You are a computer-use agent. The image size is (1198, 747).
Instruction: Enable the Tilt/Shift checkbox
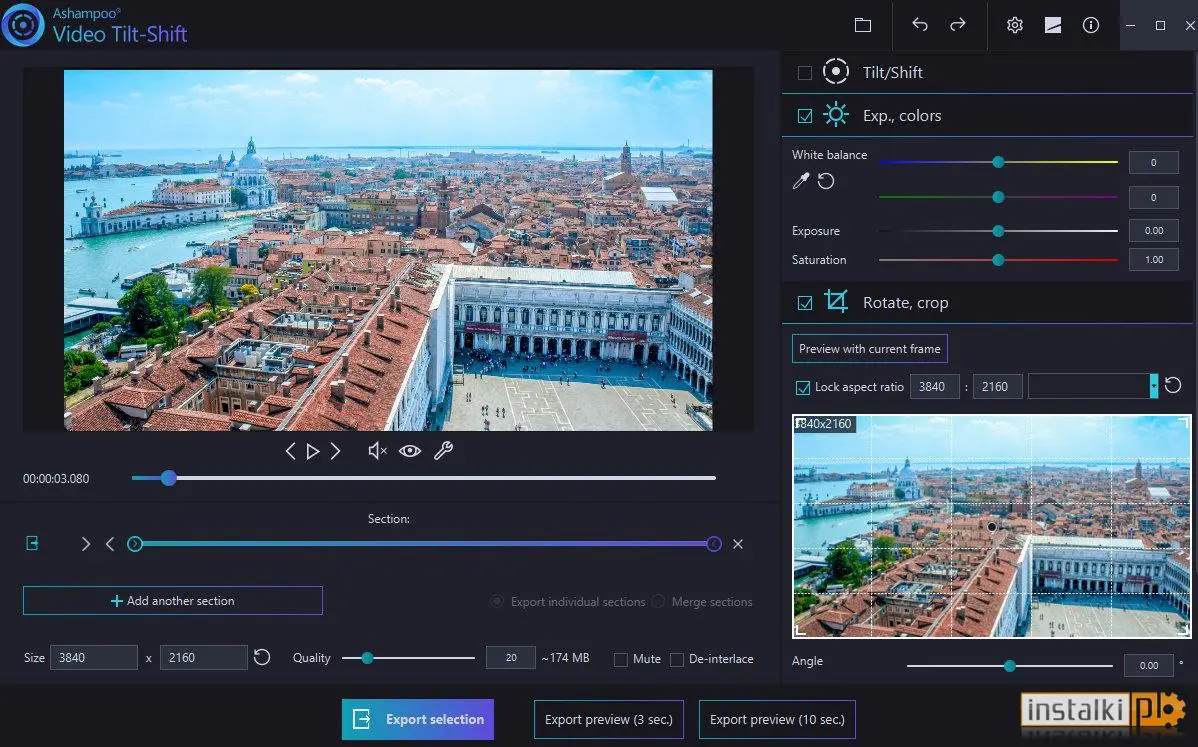805,73
